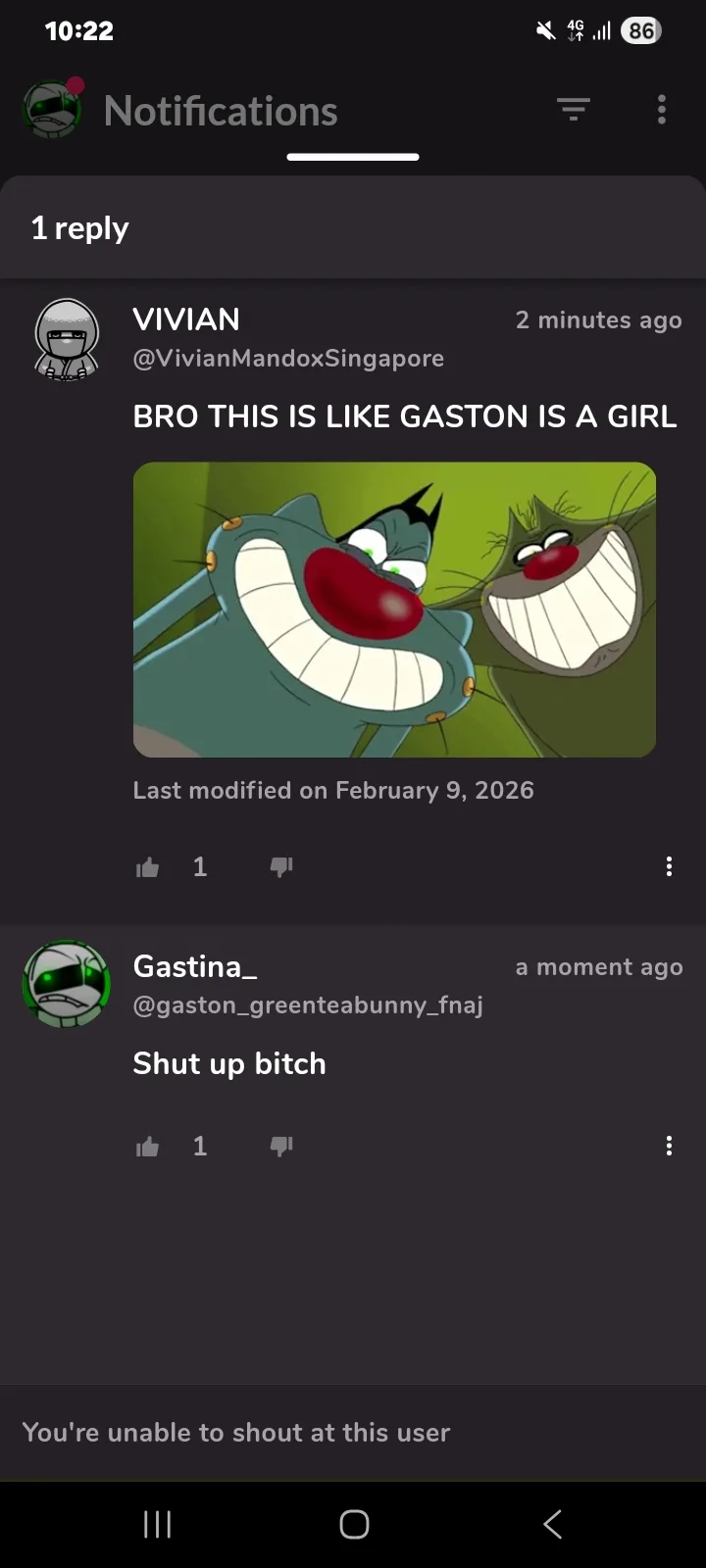Open the top-right three-dot menu
Viewport: 706px width, 1568px height.
(662, 110)
